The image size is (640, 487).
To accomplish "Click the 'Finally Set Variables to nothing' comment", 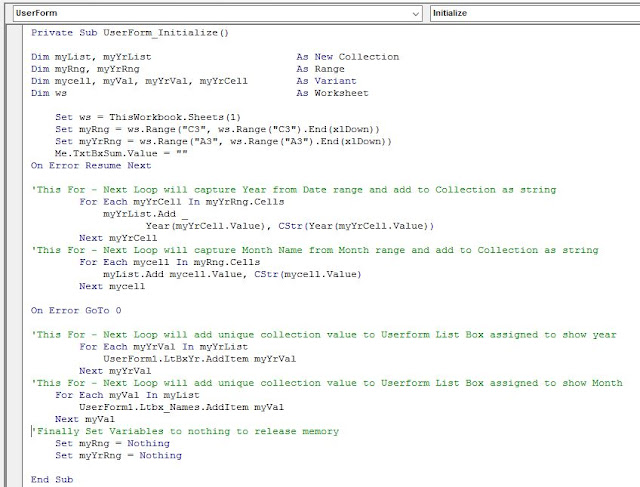I will click(185, 431).
